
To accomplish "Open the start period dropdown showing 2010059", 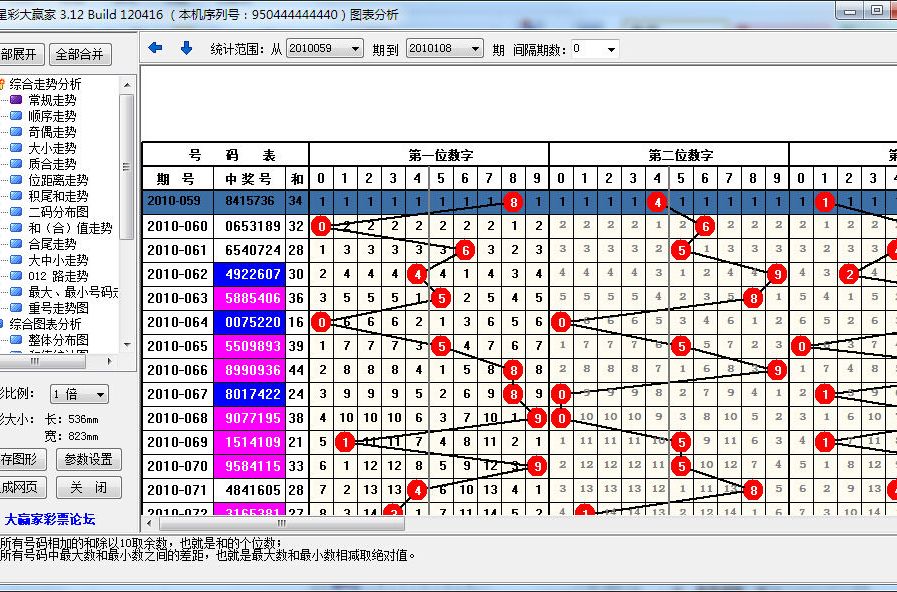I will [x=324, y=49].
